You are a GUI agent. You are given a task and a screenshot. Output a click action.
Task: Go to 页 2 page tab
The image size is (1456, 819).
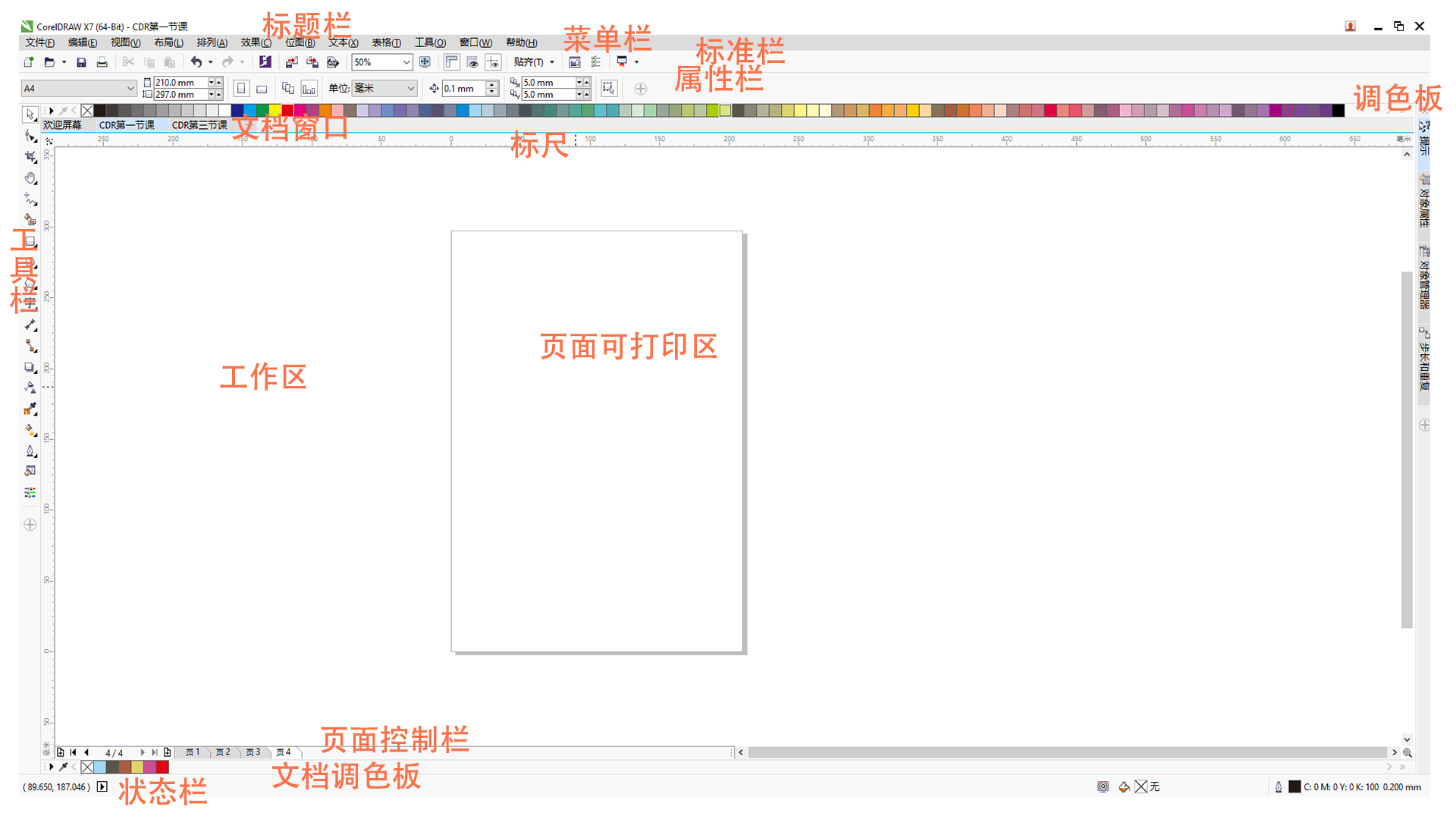coord(223,752)
